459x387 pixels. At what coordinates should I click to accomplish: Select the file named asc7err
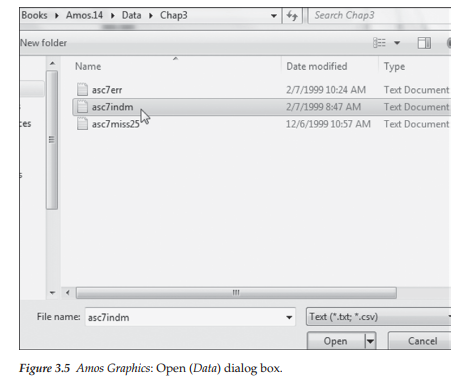pyautogui.click(x=107, y=90)
